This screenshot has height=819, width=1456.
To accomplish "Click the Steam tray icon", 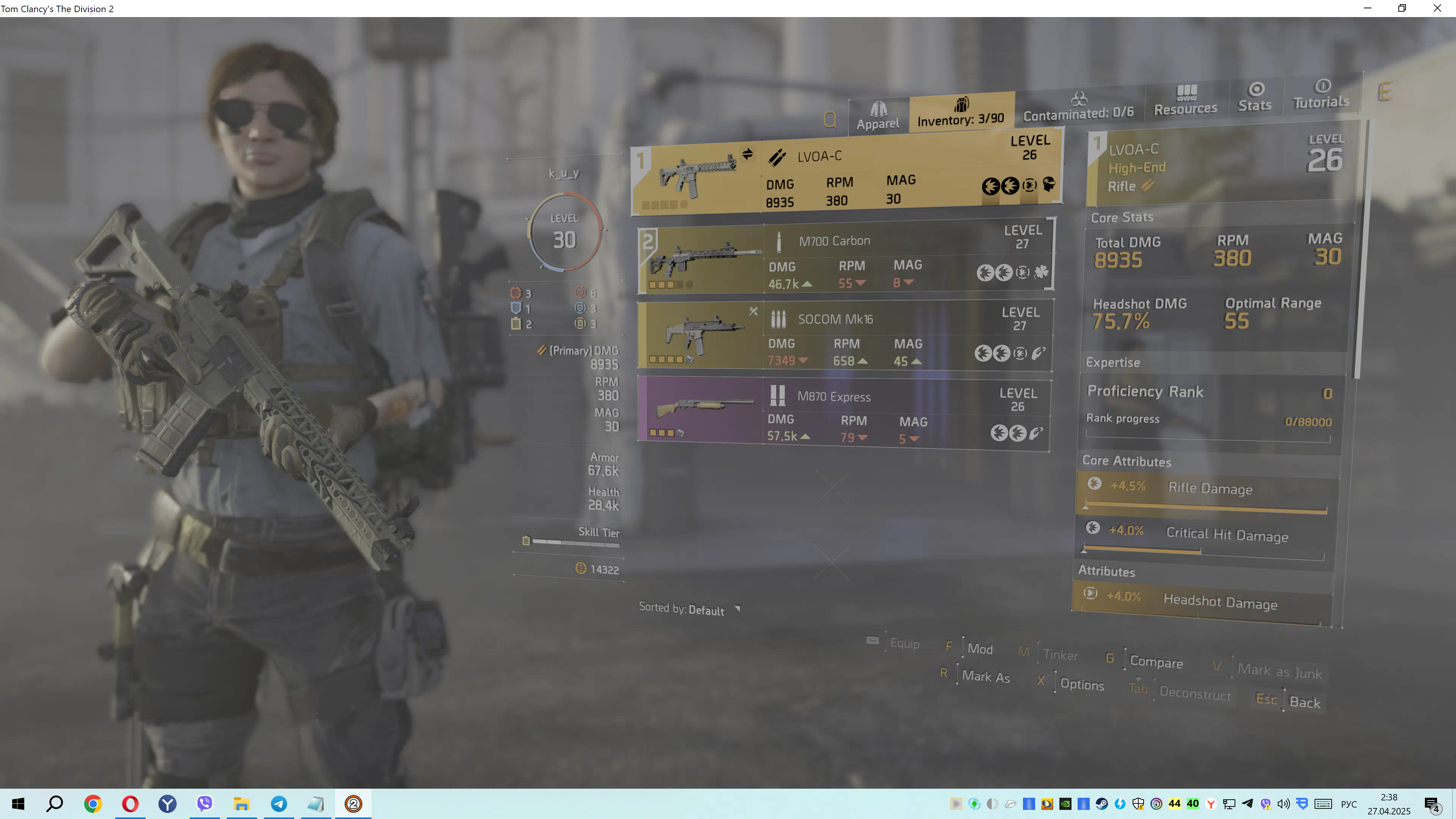I will pyautogui.click(x=1101, y=804).
